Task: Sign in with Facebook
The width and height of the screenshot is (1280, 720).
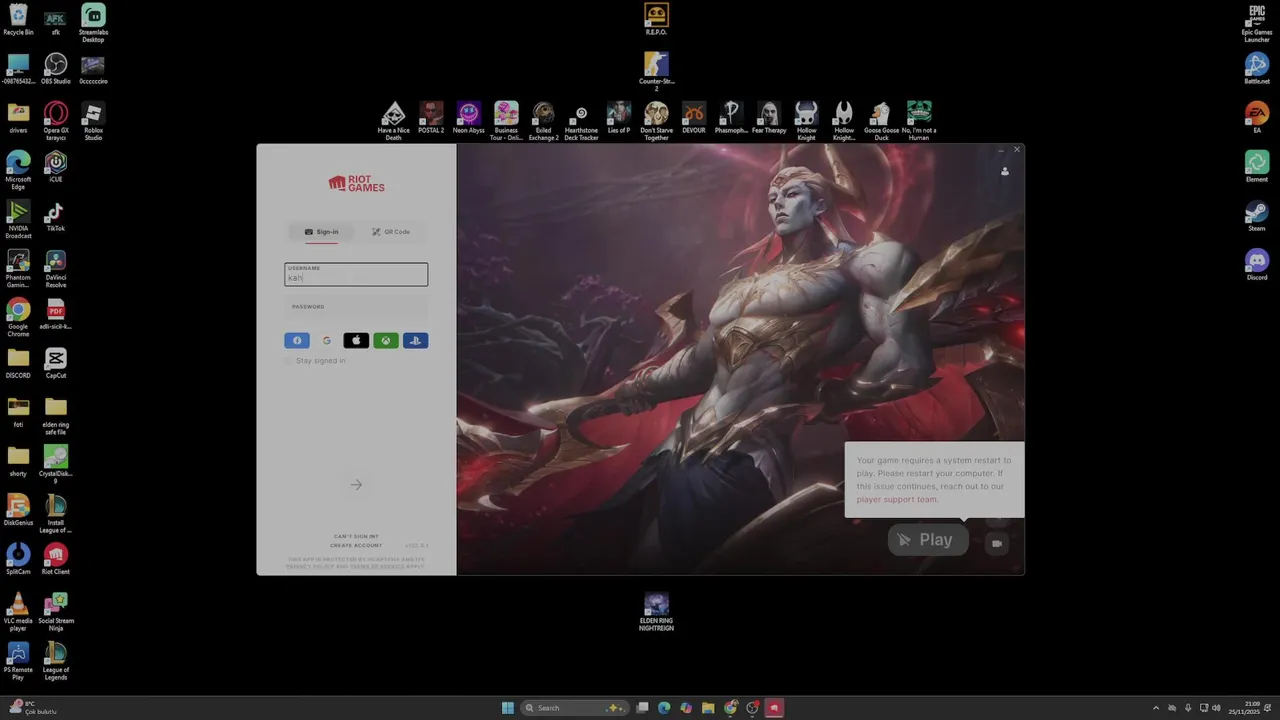Action: pyautogui.click(x=297, y=340)
